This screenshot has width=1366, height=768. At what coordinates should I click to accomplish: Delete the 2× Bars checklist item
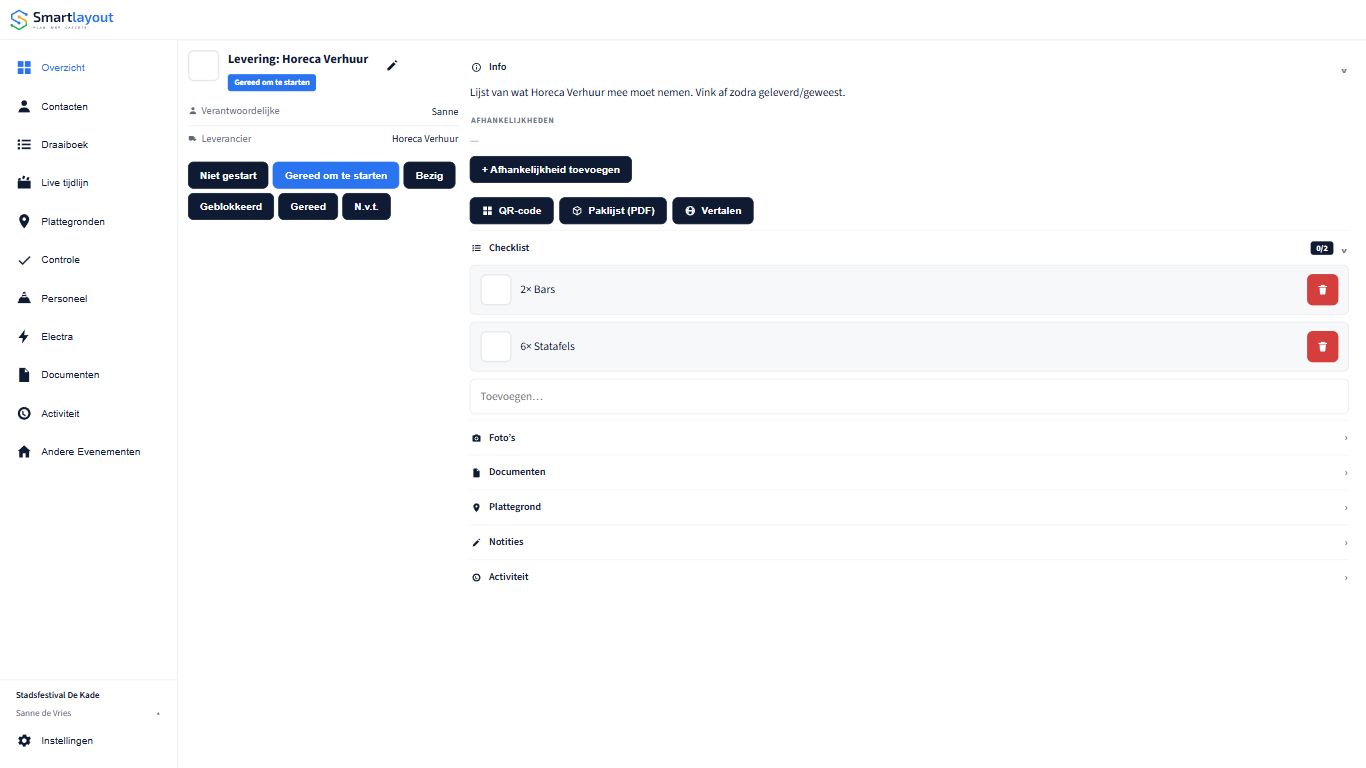tap(1322, 290)
